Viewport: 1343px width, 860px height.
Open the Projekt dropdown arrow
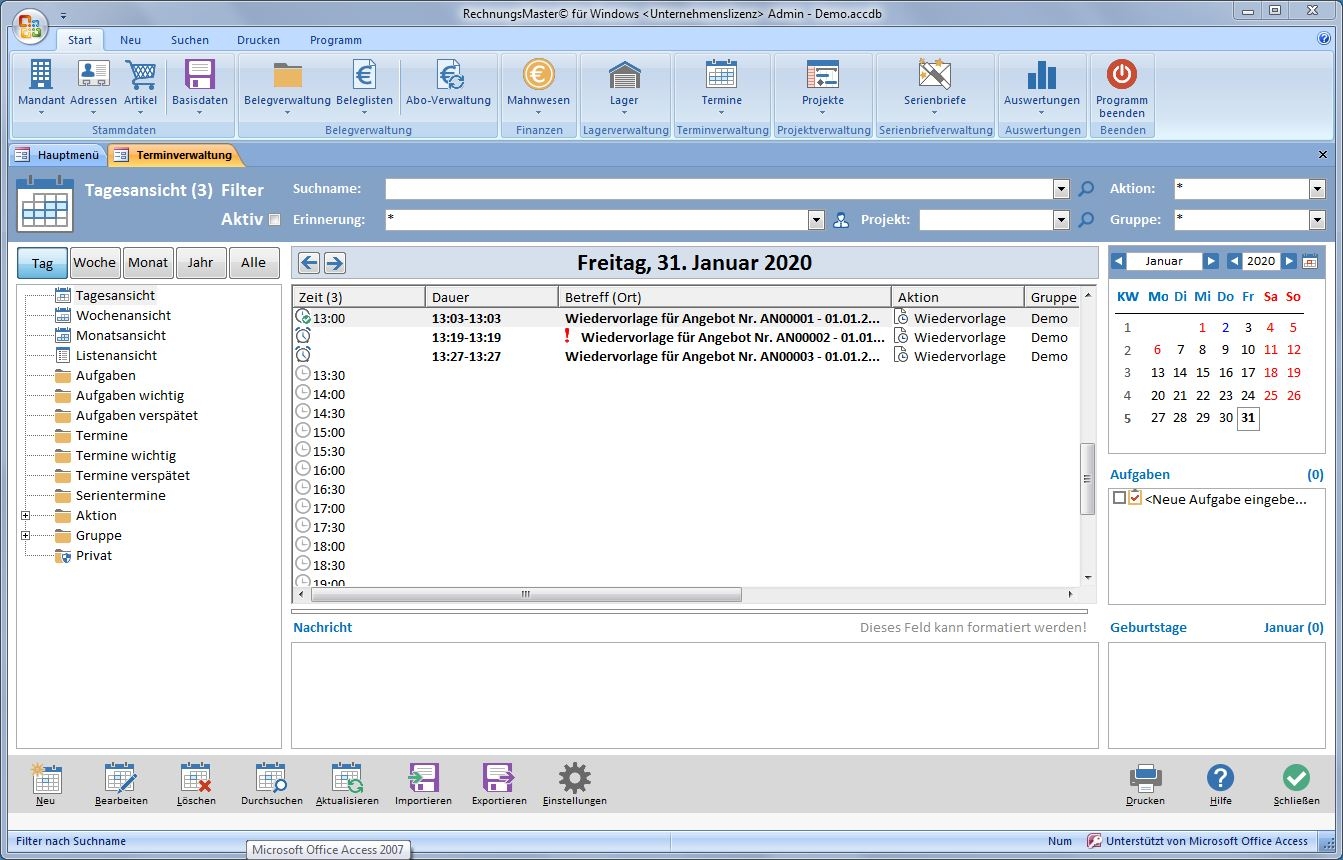click(x=1062, y=220)
